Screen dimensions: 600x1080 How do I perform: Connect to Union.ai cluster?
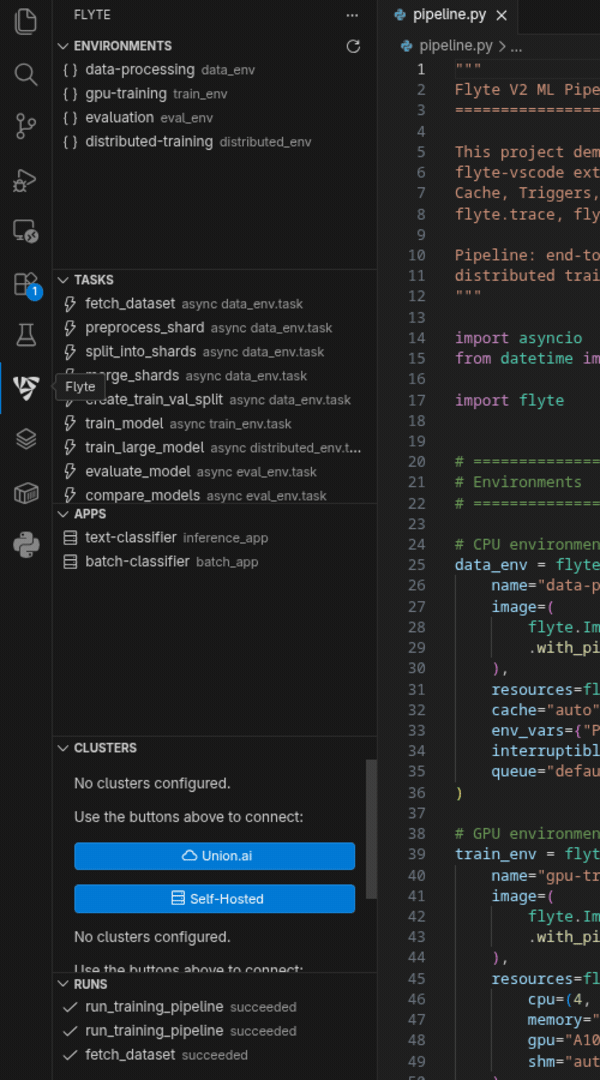coord(215,856)
